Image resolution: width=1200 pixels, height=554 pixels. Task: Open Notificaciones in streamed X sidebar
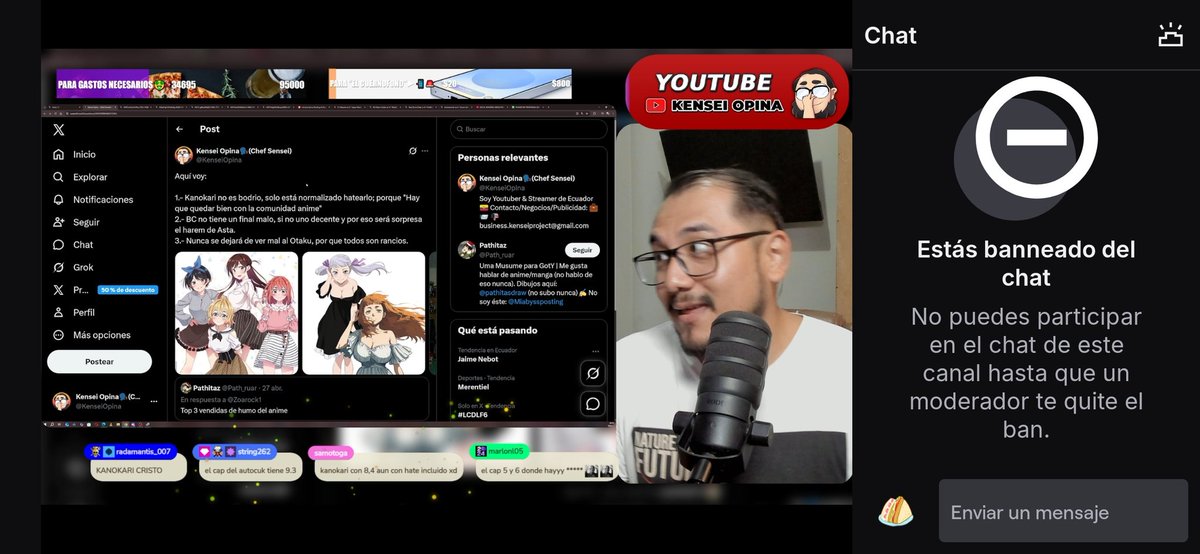[x=103, y=200]
